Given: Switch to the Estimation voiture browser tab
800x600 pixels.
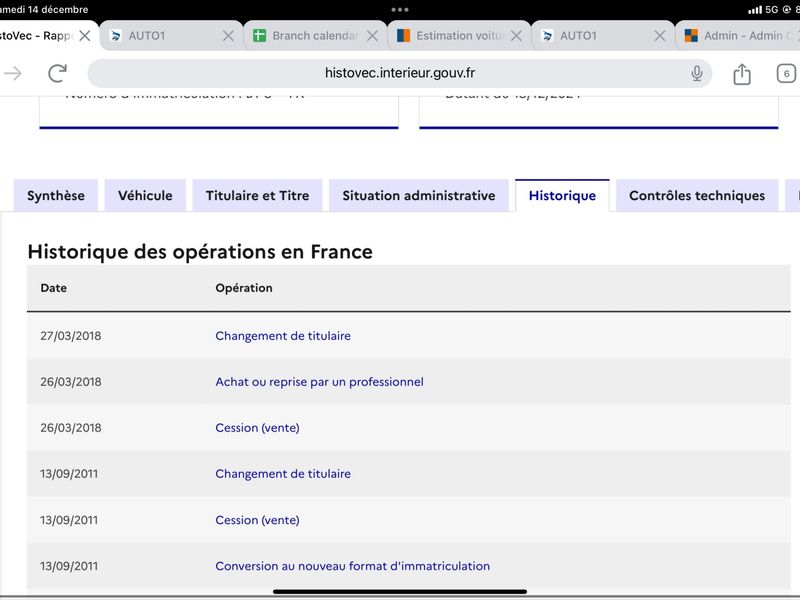Looking at the screenshot, I should click(x=459, y=36).
